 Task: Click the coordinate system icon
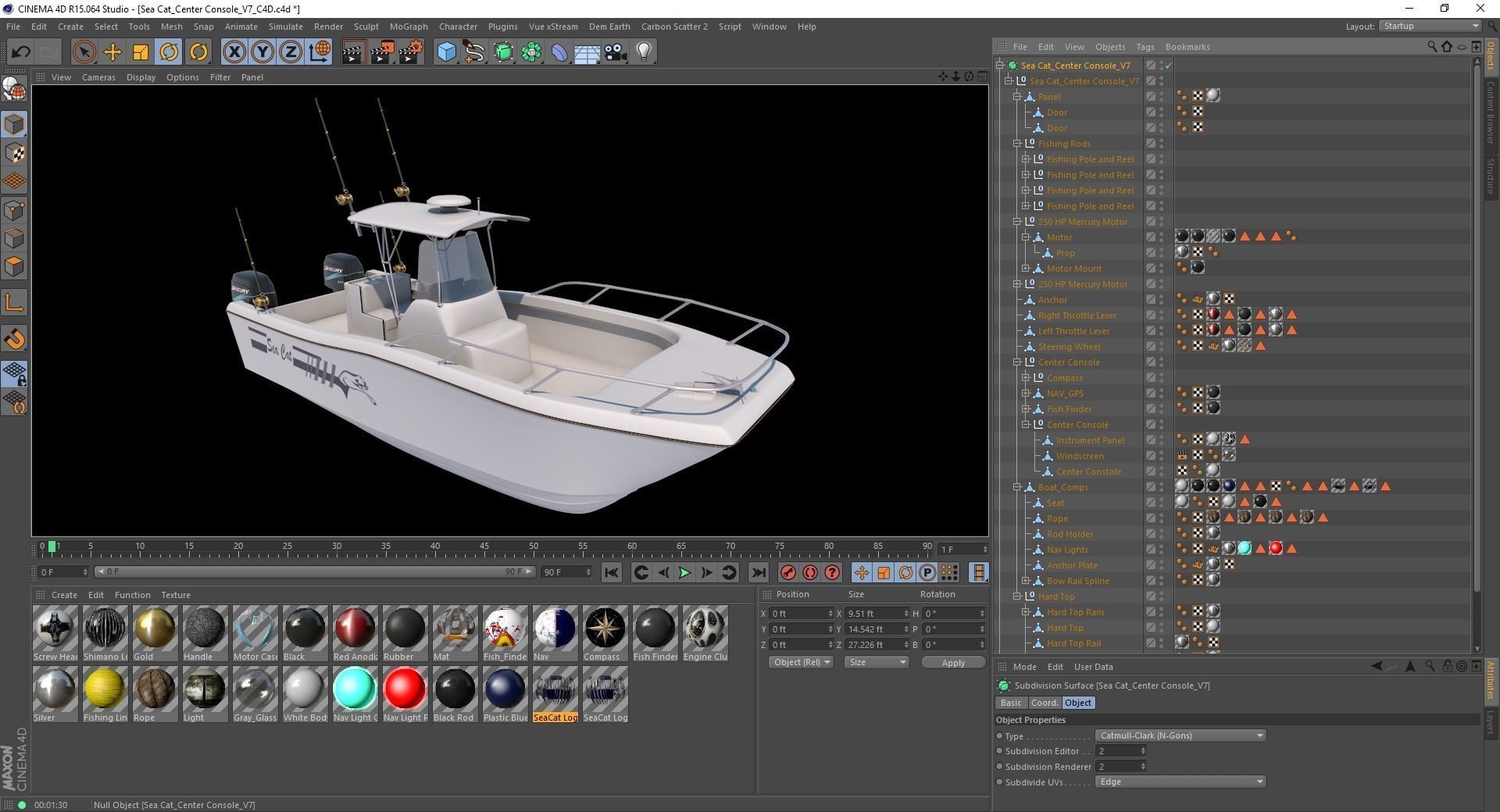(x=320, y=52)
